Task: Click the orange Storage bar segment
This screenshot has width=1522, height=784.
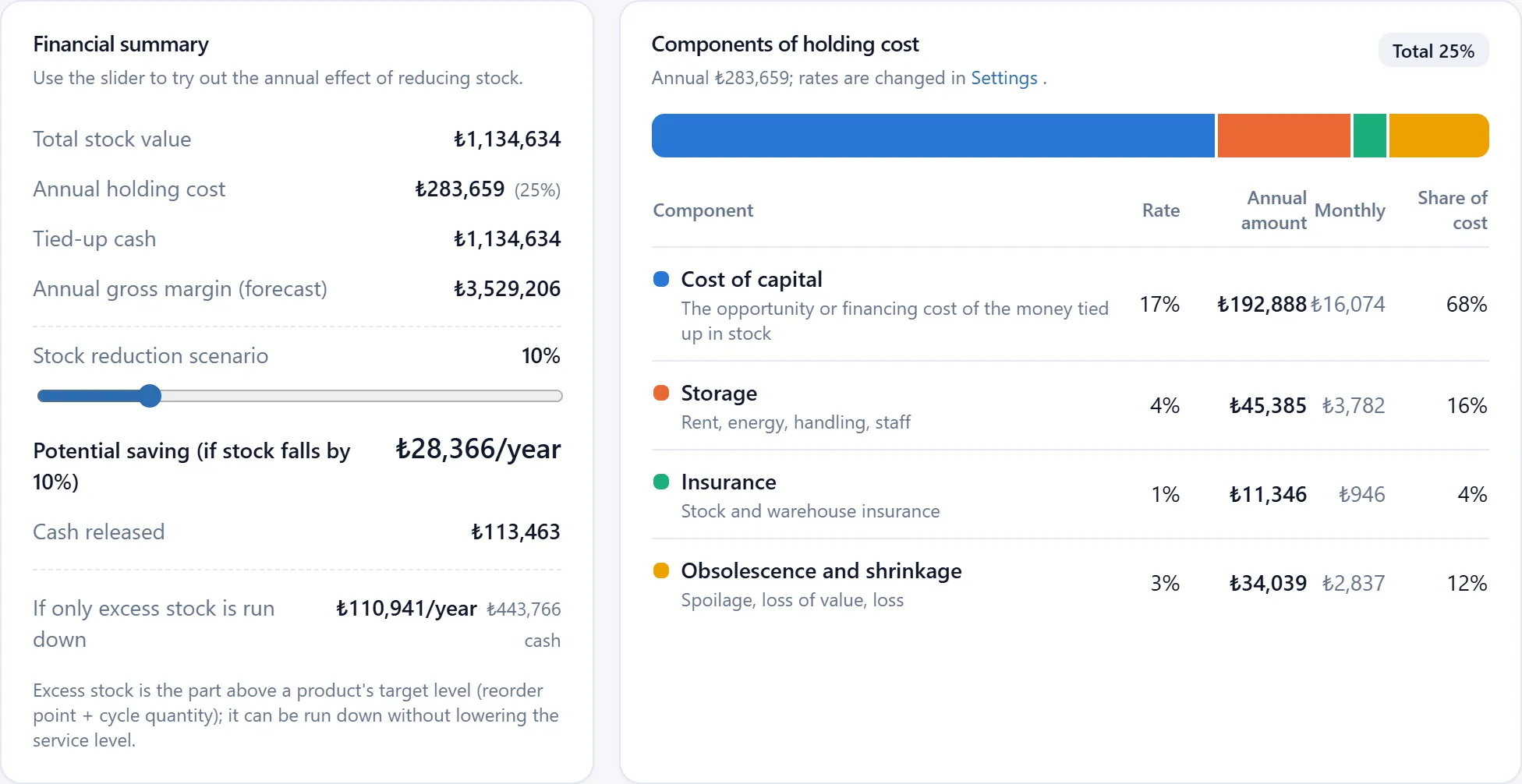Action: pos(1283,136)
